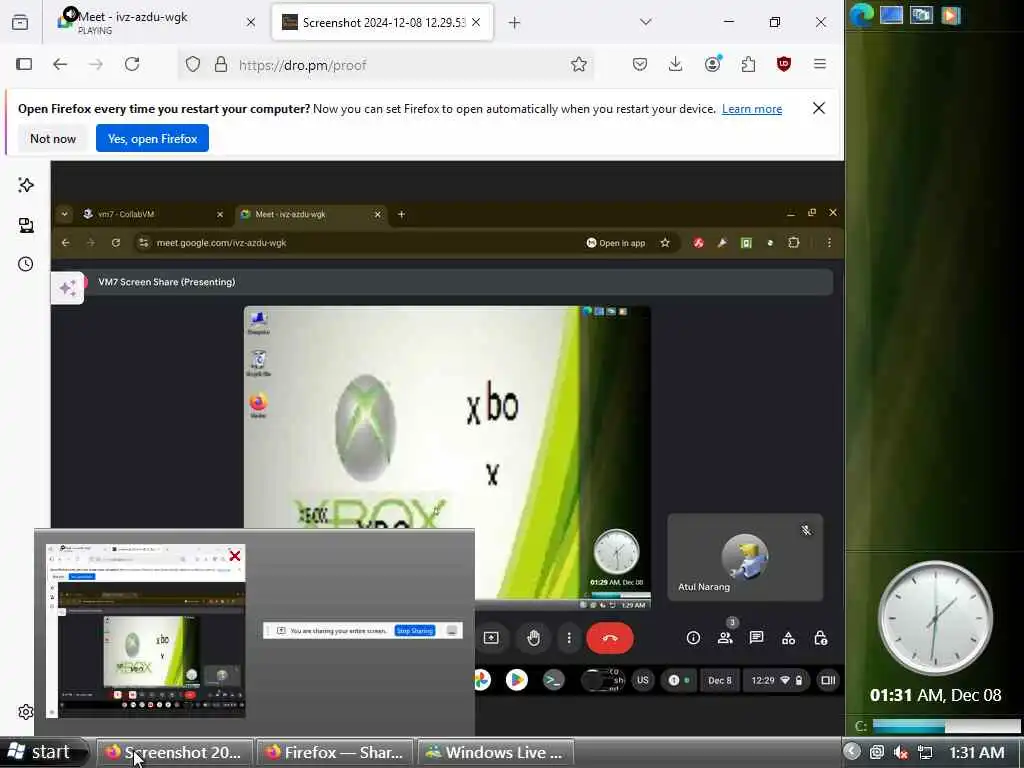Click the 1:31 AM taskbar clock
The image size is (1024, 768).
(x=976, y=752)
